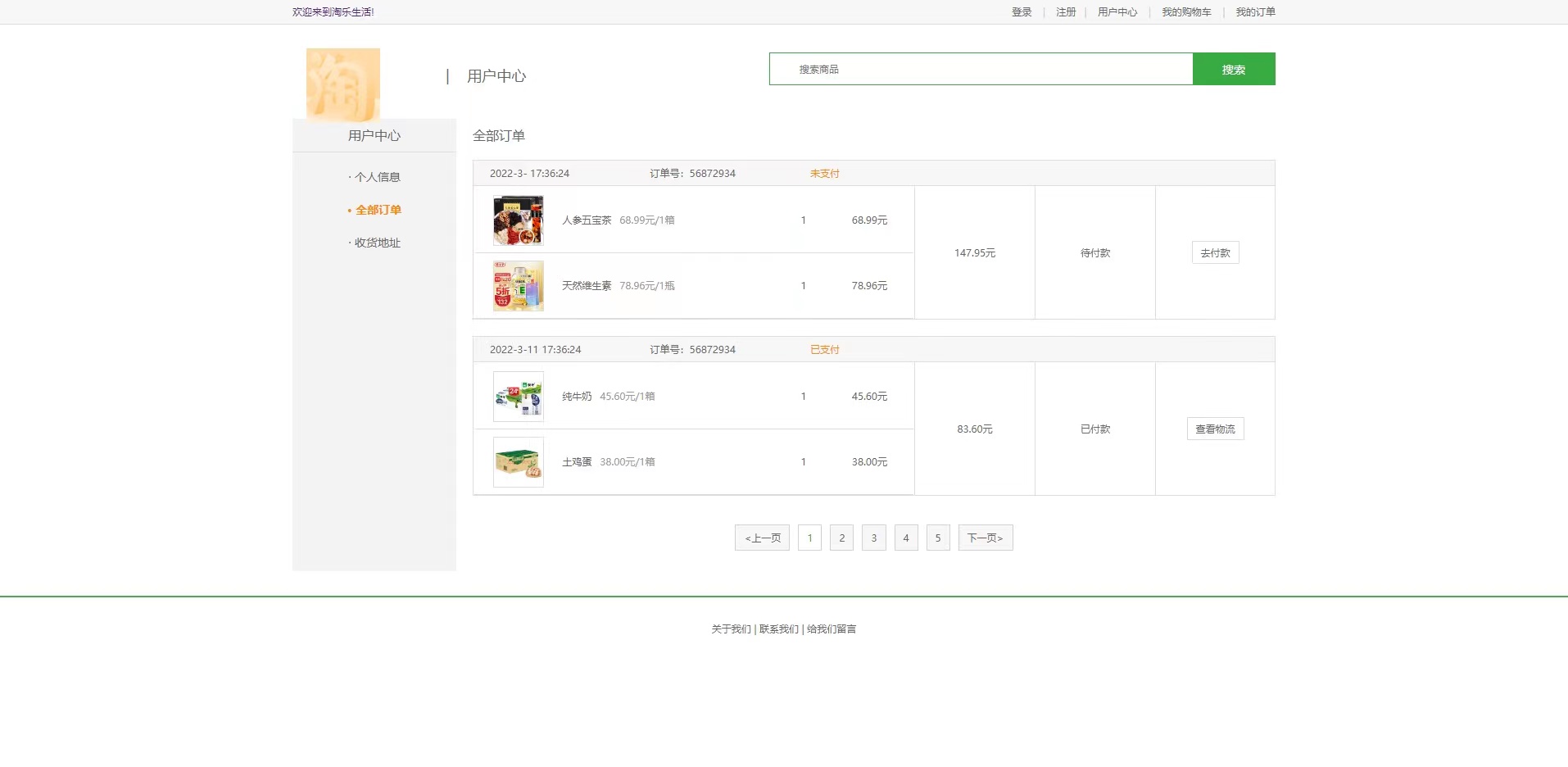Click the 用户中心 sidebar header
Image resolution: width=1568 pixels, height=767 pixels.
pos(374,135)
